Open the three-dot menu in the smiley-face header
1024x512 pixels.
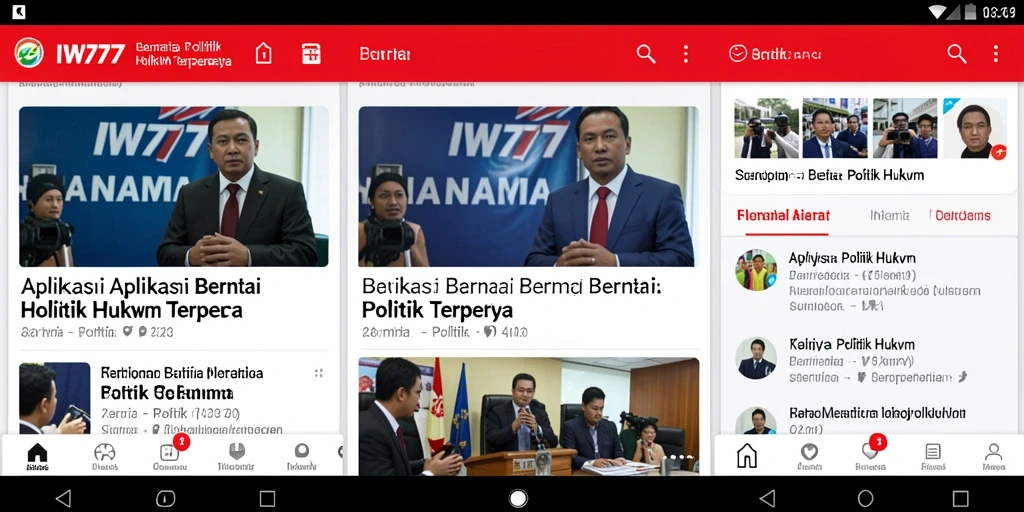click(x=995, y=54)
